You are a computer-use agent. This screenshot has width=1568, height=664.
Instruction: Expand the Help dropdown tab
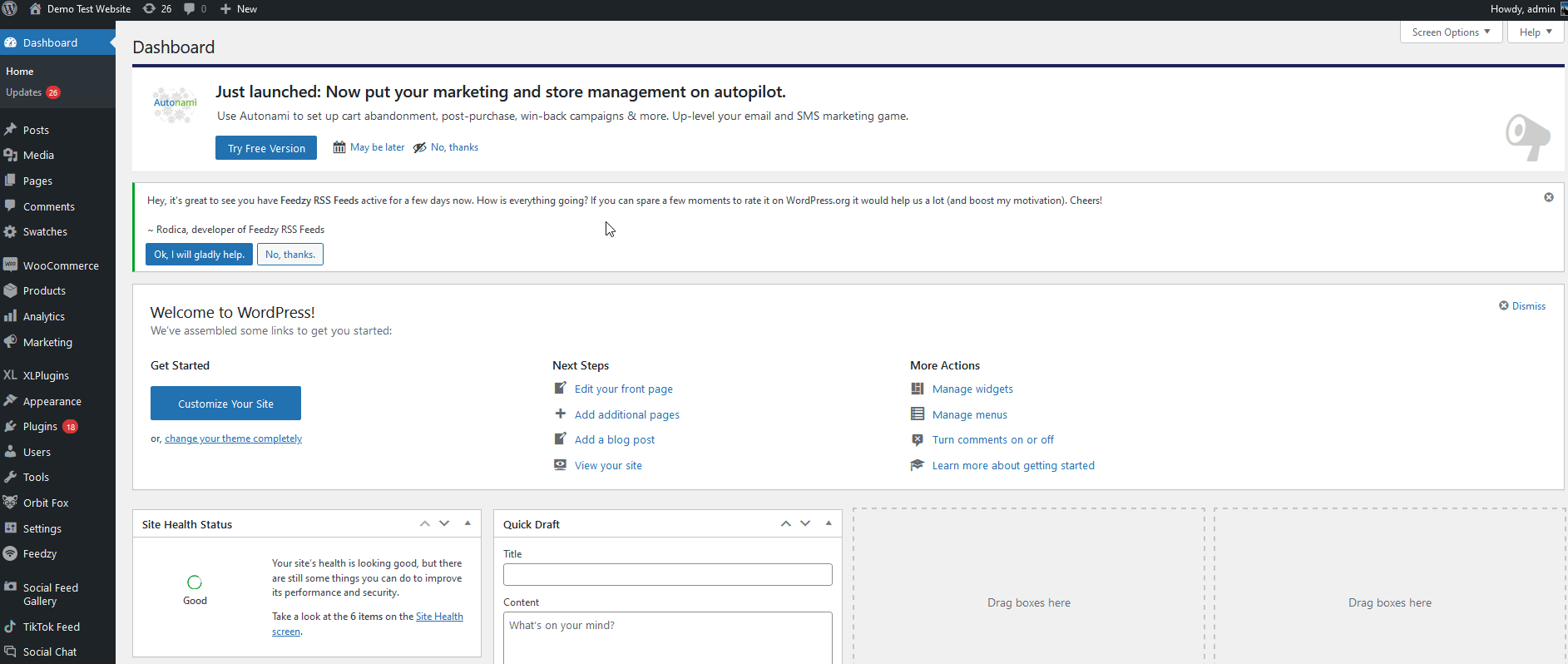pos(1536,32)
